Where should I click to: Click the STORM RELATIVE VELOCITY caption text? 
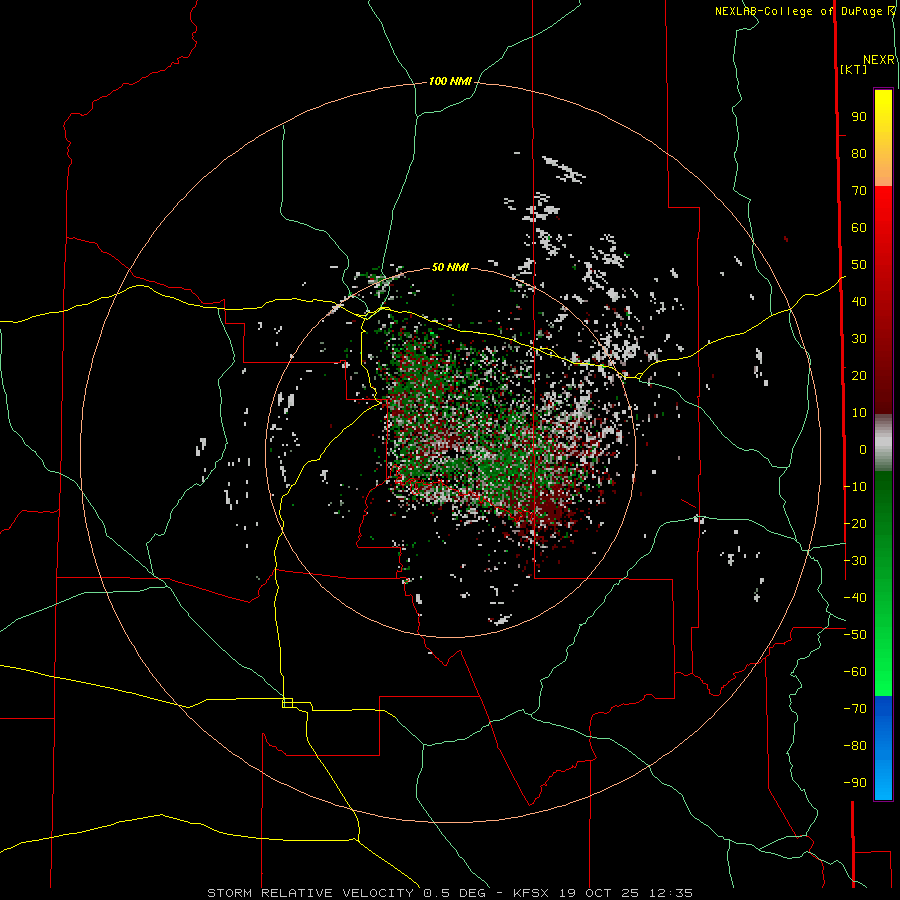click(310, 893)
